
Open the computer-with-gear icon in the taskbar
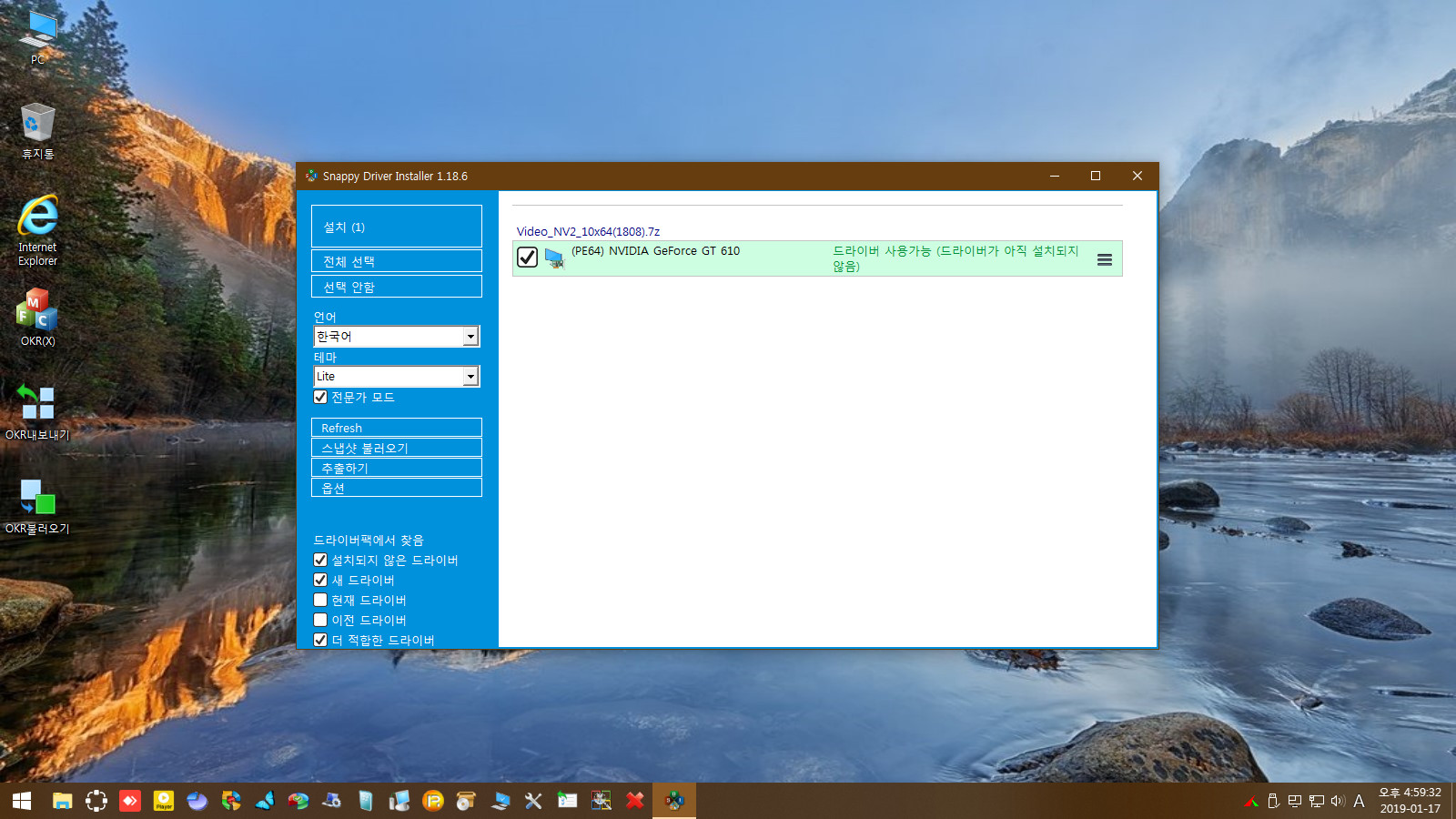(x=331, y=801)
